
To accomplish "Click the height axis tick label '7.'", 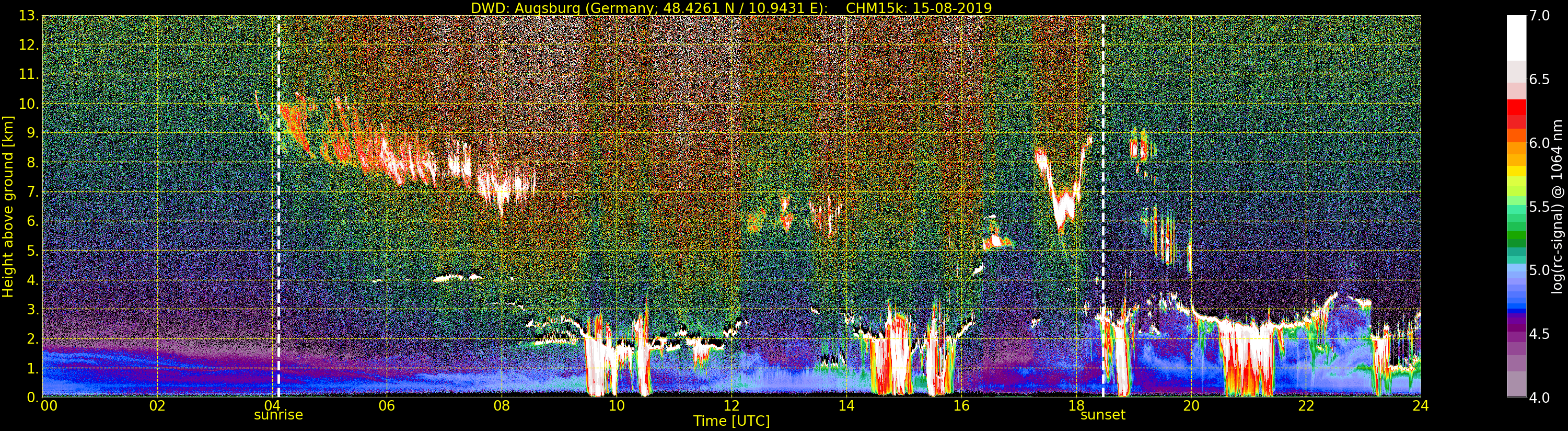I will click(32, 192).
